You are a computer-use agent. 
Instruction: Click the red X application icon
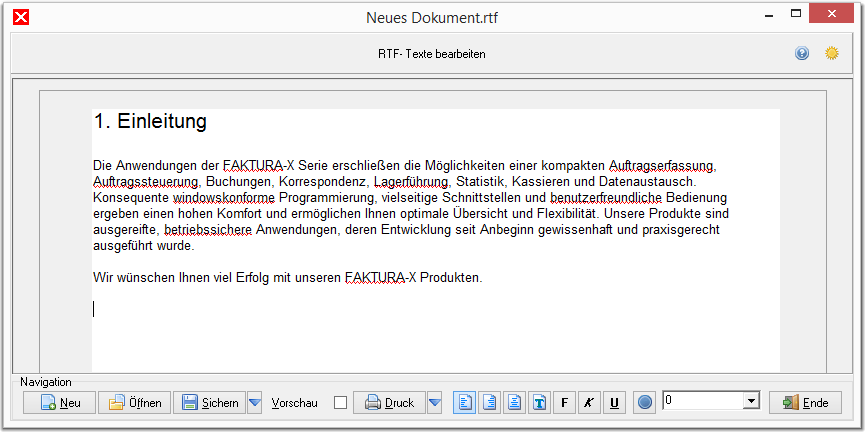click(21, 18)
